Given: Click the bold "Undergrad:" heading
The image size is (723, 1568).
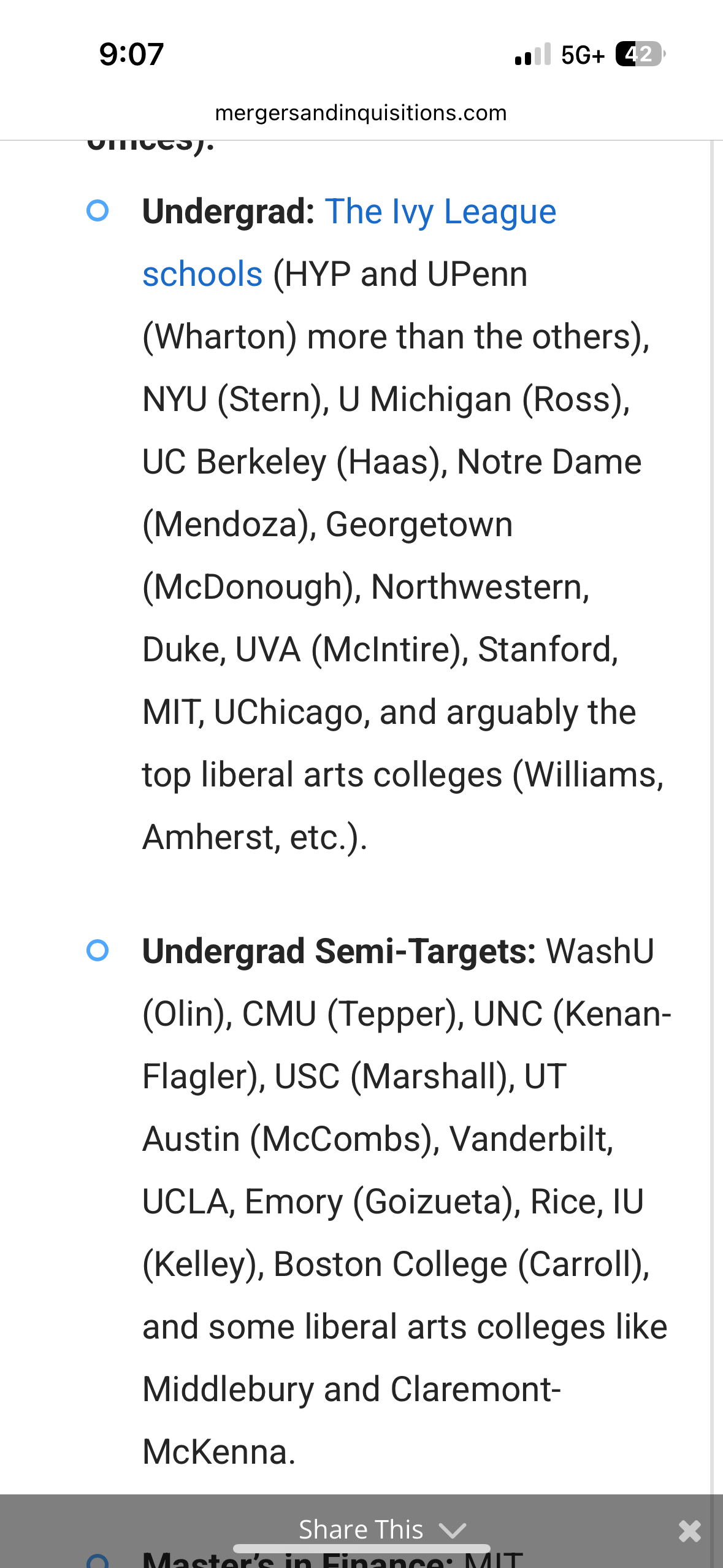Looking at the screenshot, I should [228, 212].
